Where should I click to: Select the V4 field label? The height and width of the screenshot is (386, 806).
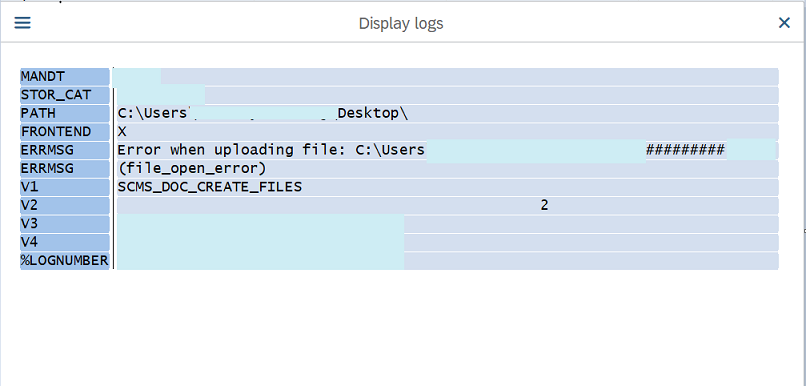click(x=65, y=243)
